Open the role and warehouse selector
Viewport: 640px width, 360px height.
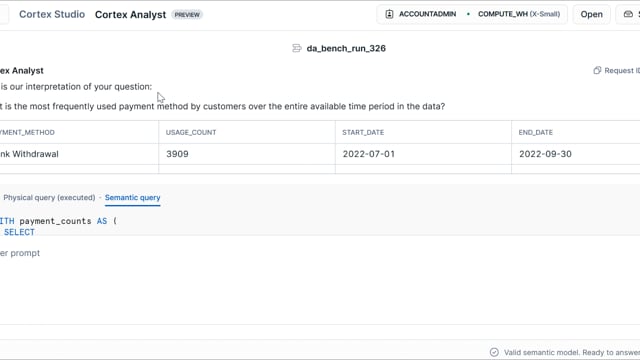pyautogui.click(x=472, y=14)
